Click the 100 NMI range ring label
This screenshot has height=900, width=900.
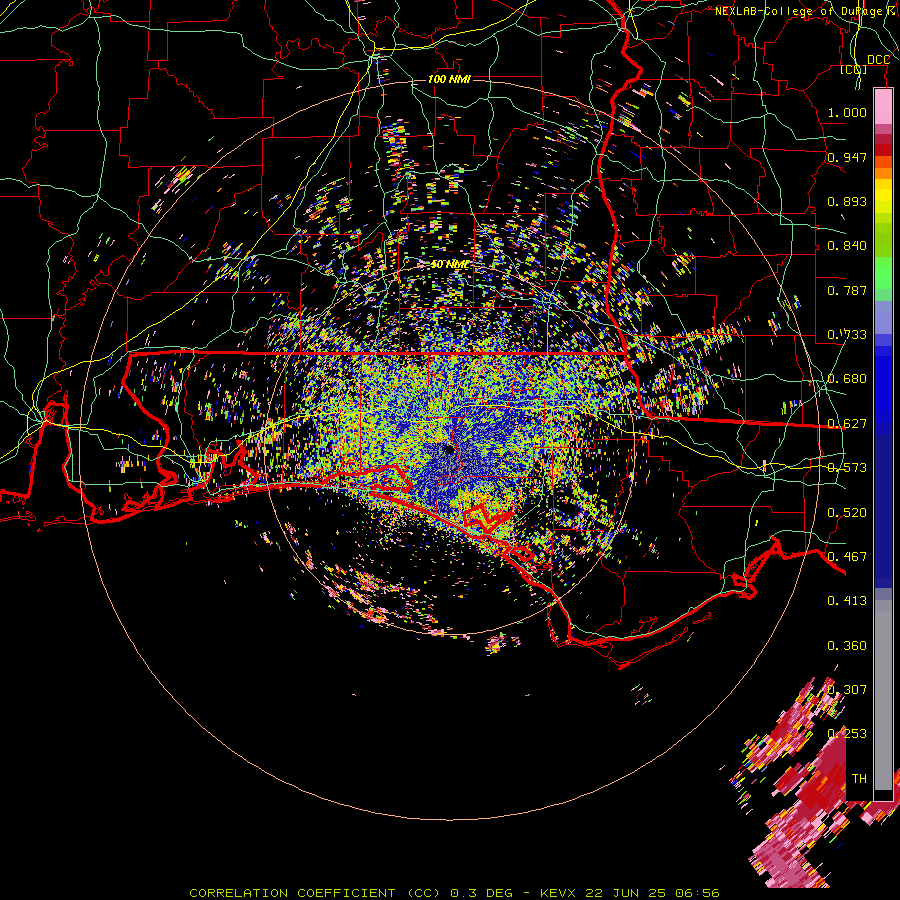(449, 79)
